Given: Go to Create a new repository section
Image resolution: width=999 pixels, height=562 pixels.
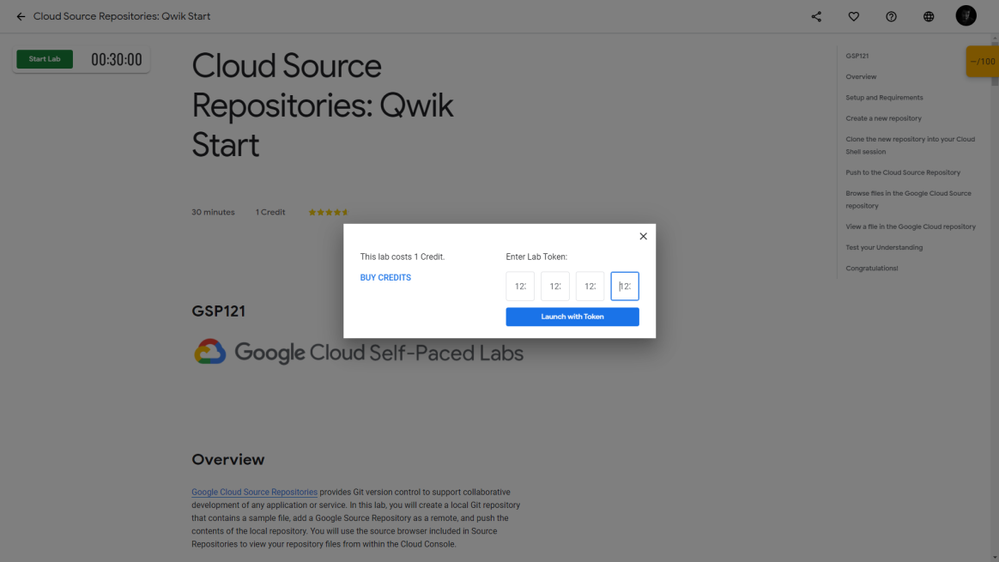Looking at the screenshot, I should pos(883,119).
